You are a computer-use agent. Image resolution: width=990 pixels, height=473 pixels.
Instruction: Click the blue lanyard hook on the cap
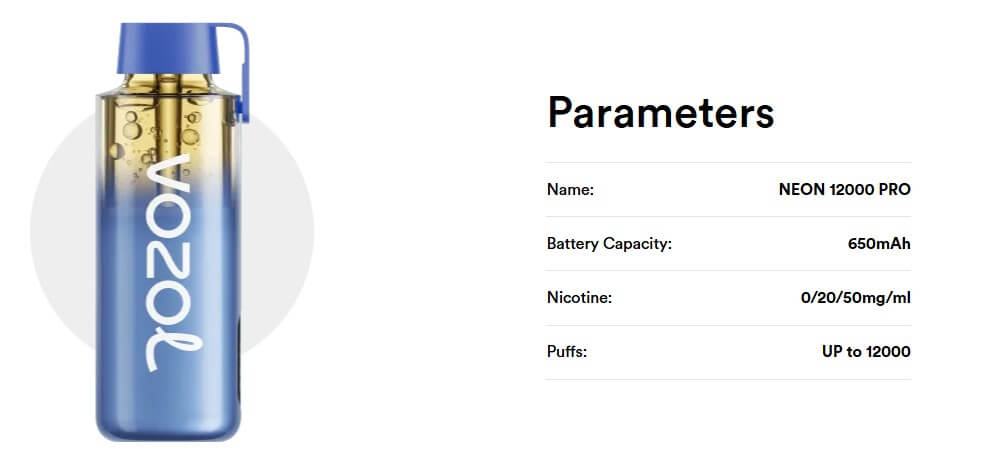click(236, 71)
